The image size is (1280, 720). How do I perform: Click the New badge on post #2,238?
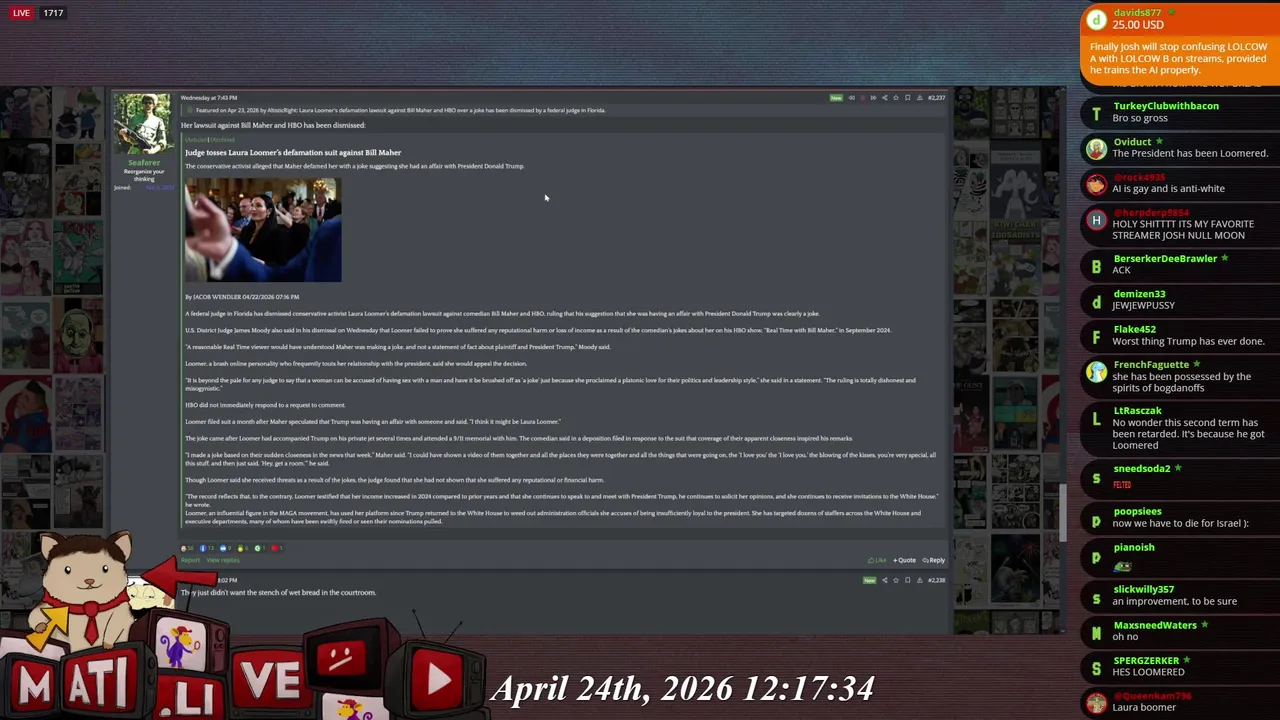(x=869, y=580)
